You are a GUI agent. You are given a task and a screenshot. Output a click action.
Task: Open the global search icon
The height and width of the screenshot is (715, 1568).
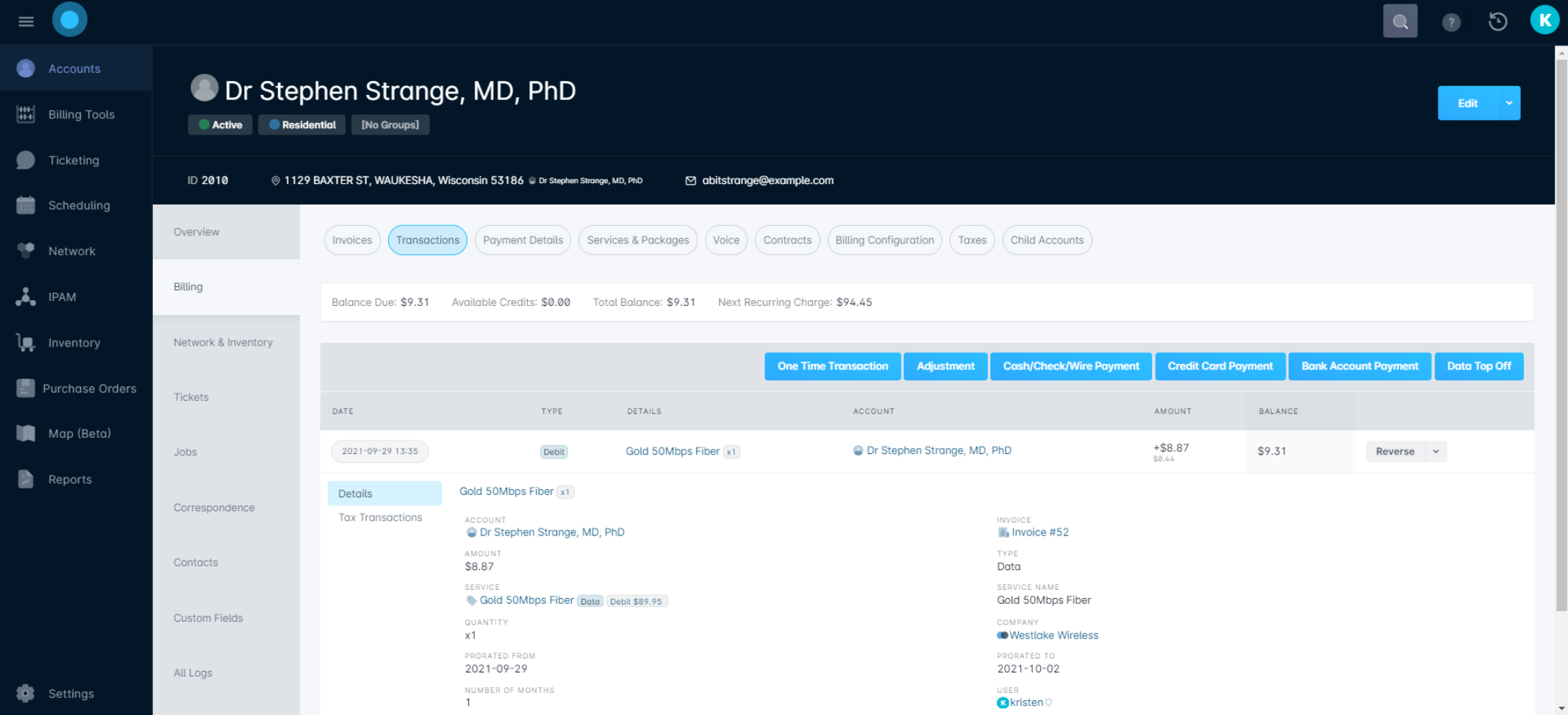1400,21
